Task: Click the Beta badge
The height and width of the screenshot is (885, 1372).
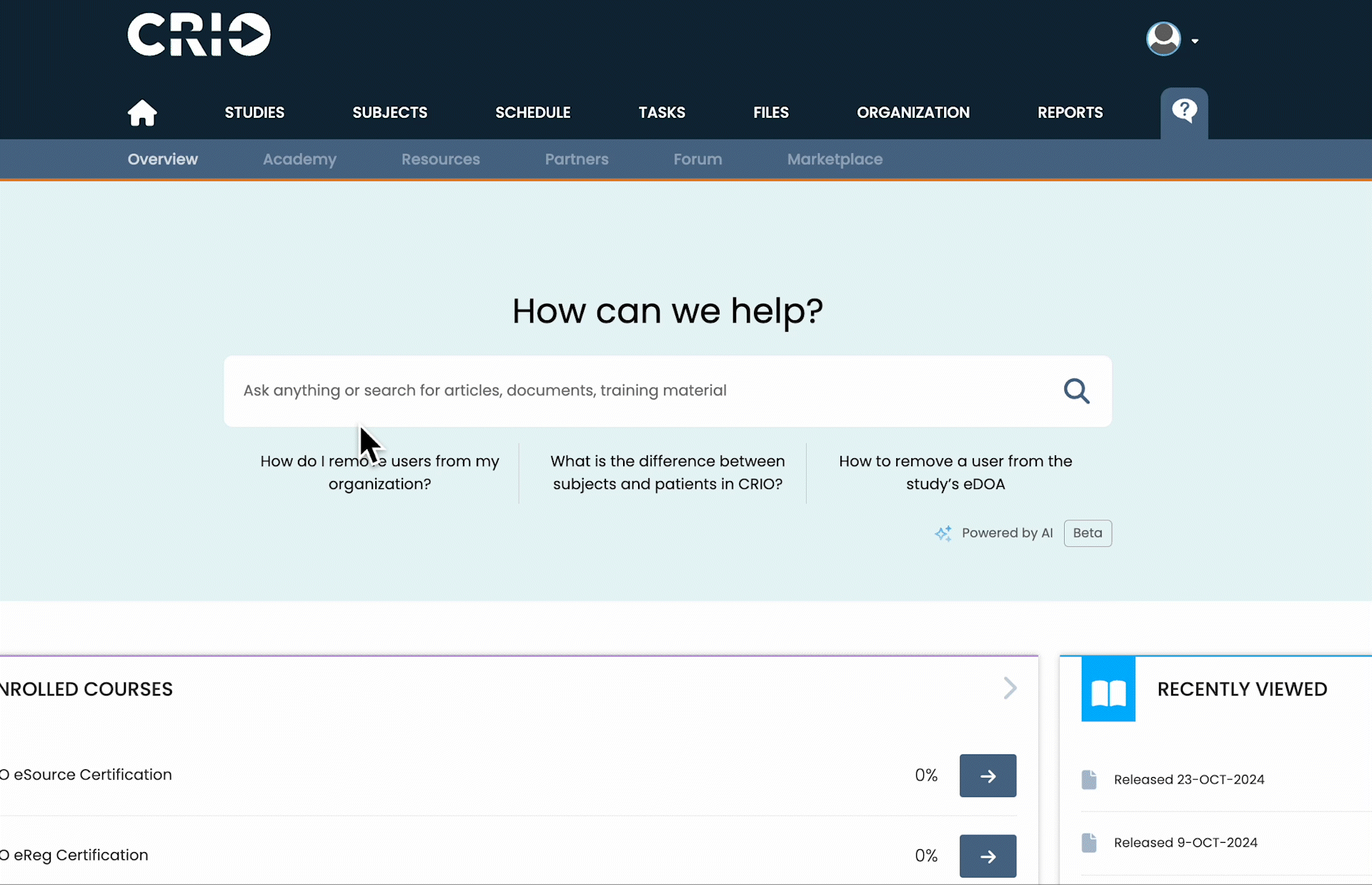Action: (1088, 533)
